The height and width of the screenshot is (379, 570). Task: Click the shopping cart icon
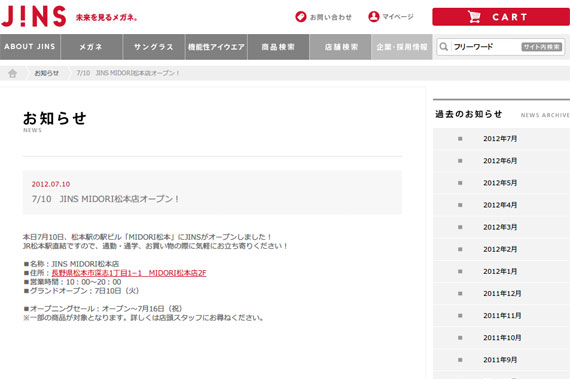click(x=474, y=17)
